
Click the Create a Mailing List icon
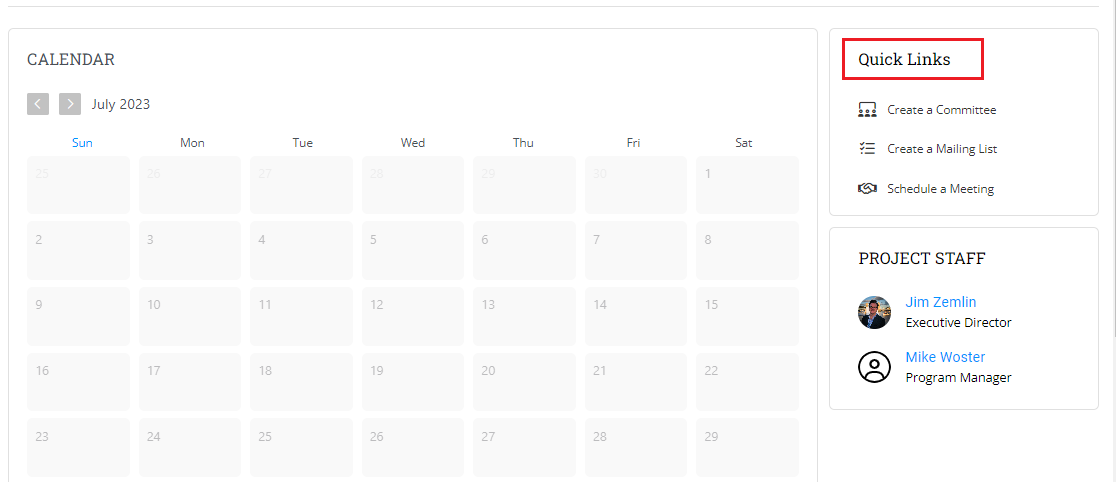pyautogui.click(x=867, y=149)
